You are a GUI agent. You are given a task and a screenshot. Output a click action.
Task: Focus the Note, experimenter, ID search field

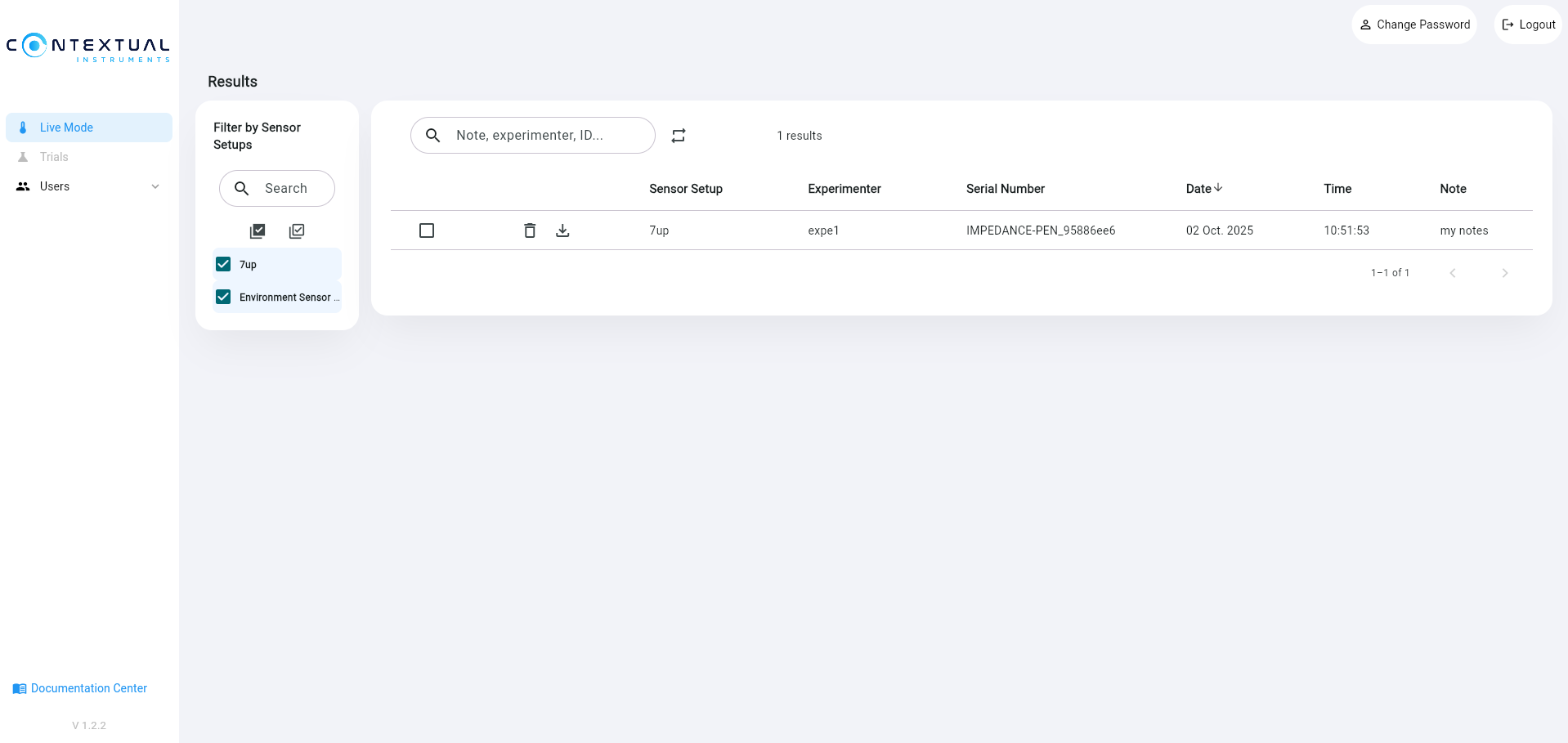[544, 136]
